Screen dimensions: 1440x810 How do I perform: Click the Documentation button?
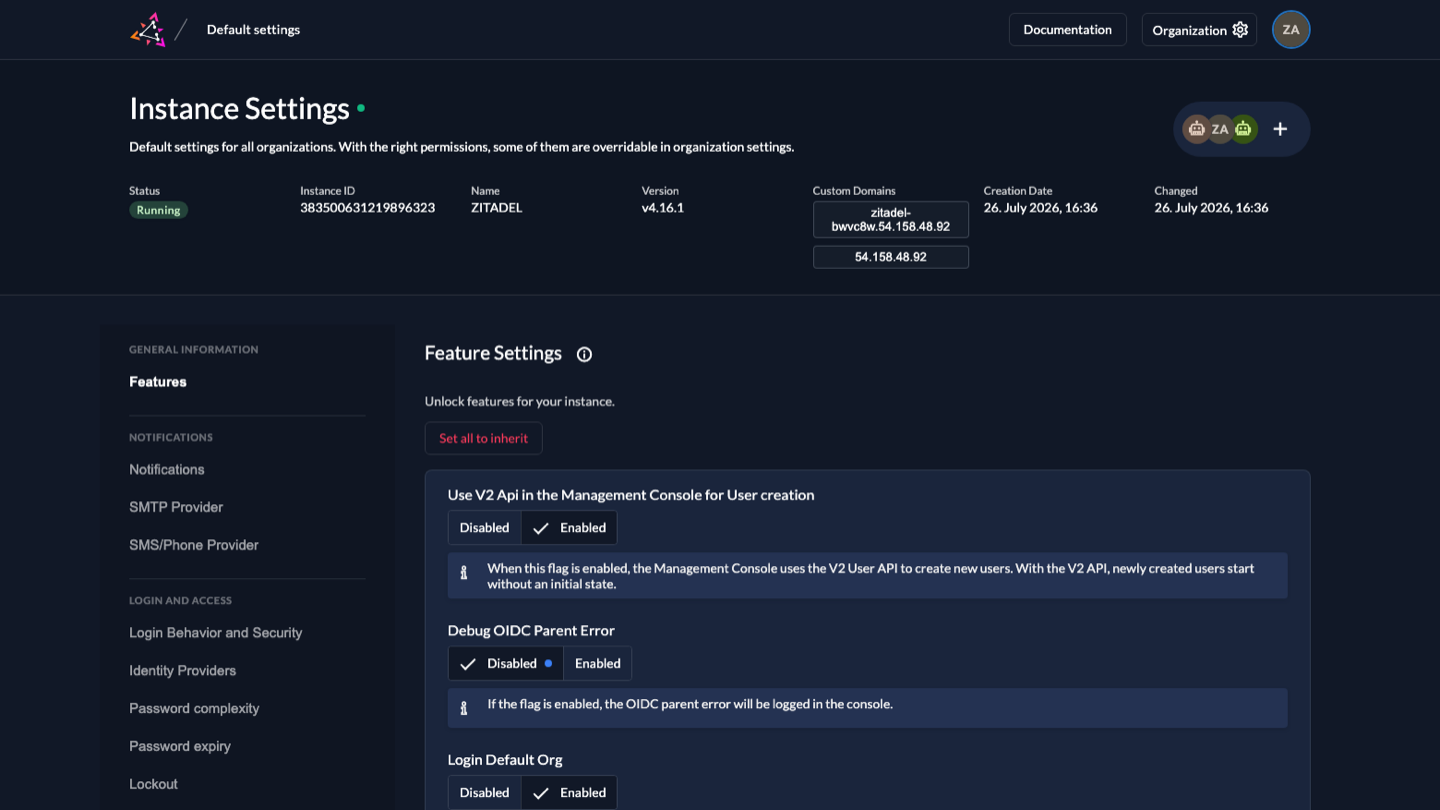pyautogui.click(x=1068, y=30)
